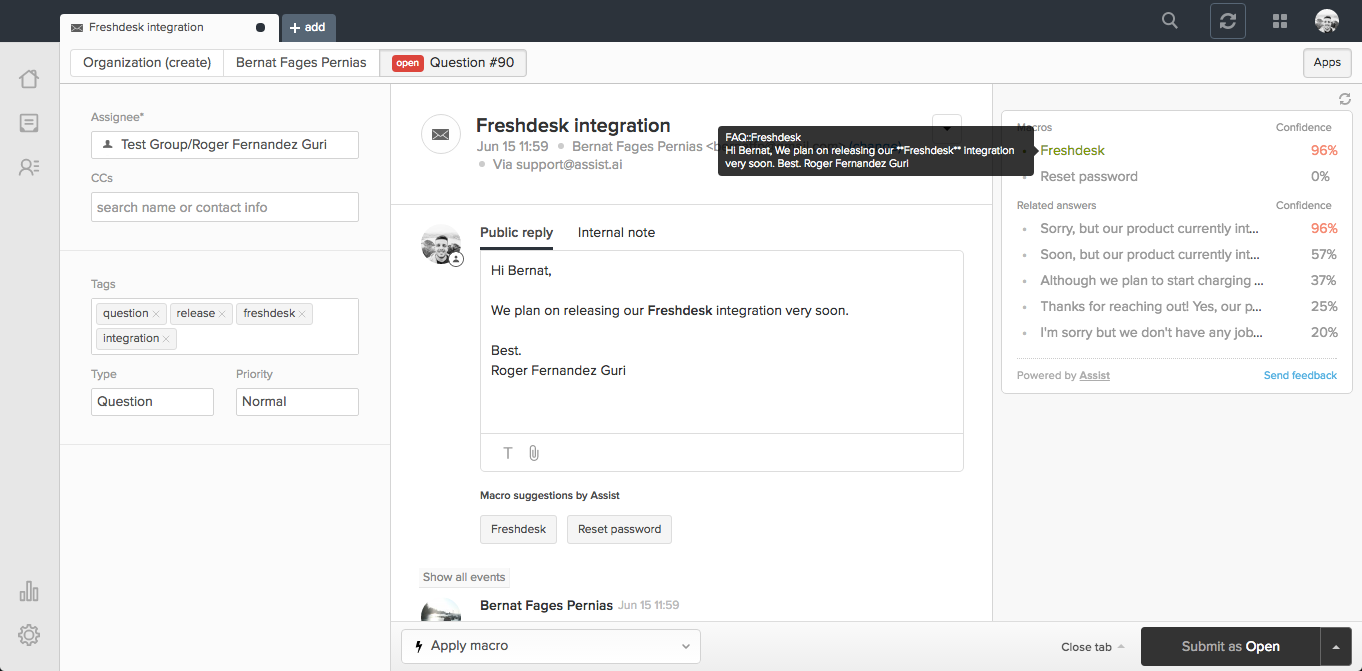
Task: Click the Send feedback link
Action: [x=1300, y=375]
